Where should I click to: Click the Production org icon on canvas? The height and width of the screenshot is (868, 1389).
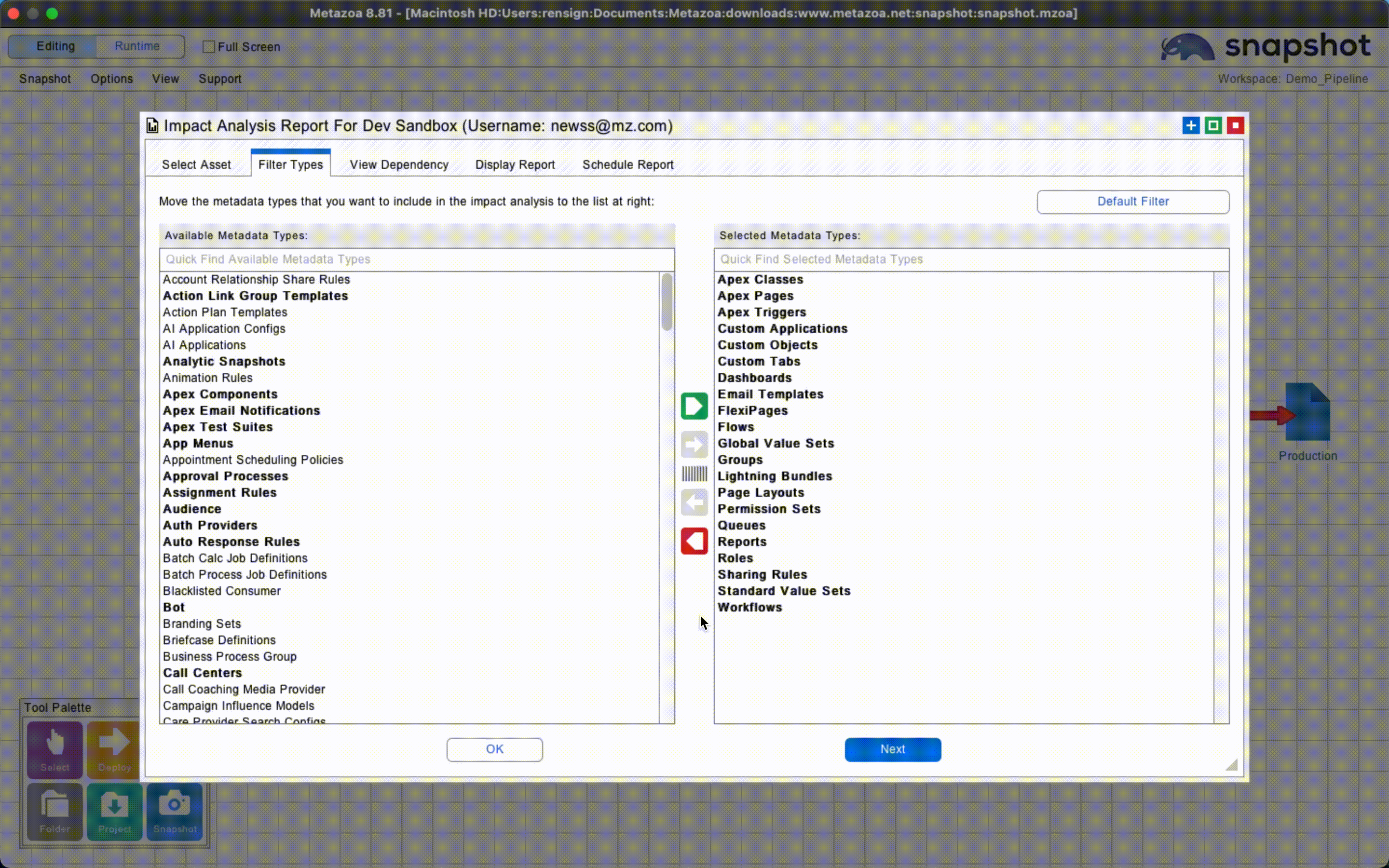(1307, 412)
